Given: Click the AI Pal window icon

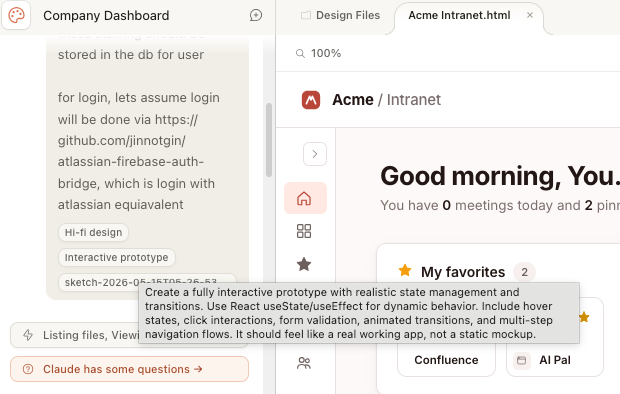Looking at the screenshot, I should [522, 360].
